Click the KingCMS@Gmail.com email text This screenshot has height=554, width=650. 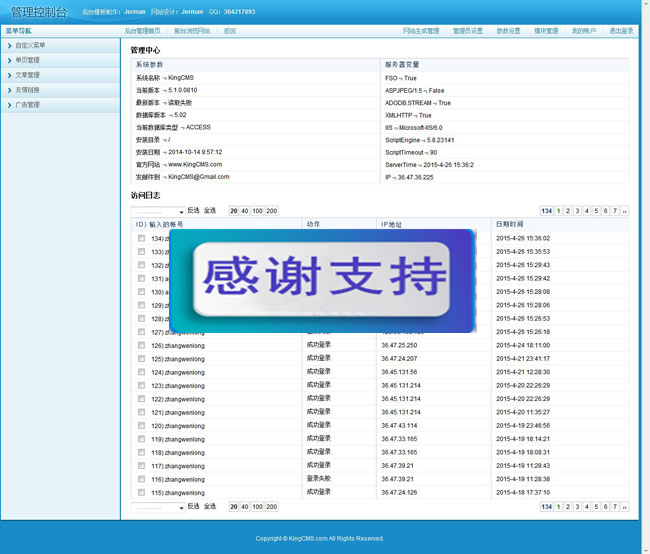199,177
